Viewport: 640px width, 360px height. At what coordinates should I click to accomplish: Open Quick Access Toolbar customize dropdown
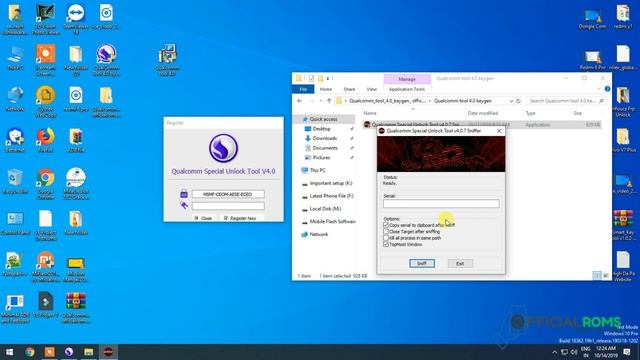[328, 78]
